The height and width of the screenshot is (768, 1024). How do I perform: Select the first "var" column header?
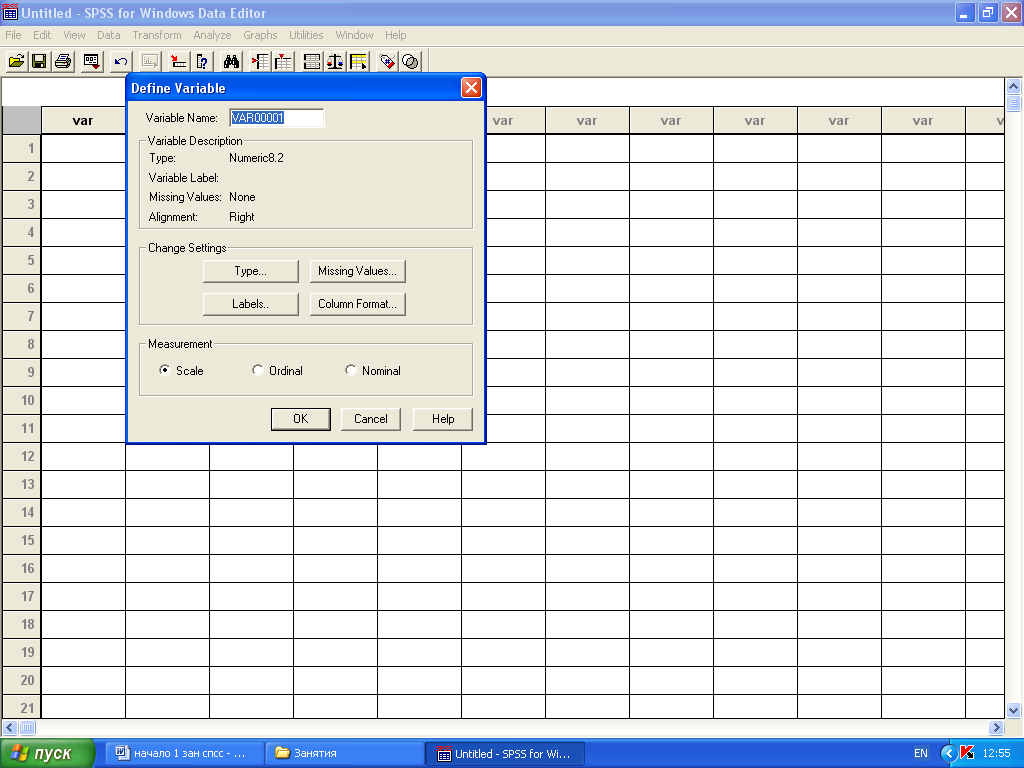pos(83,120)
